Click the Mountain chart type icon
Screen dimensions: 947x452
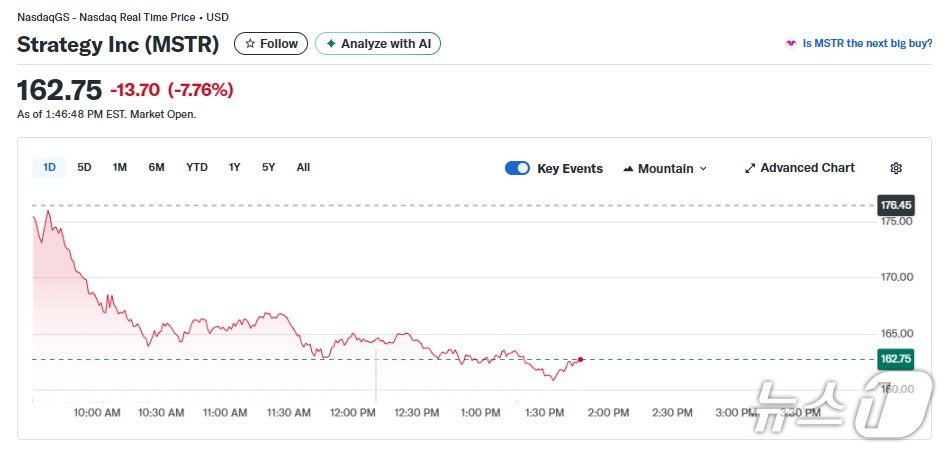coord(629,168)
